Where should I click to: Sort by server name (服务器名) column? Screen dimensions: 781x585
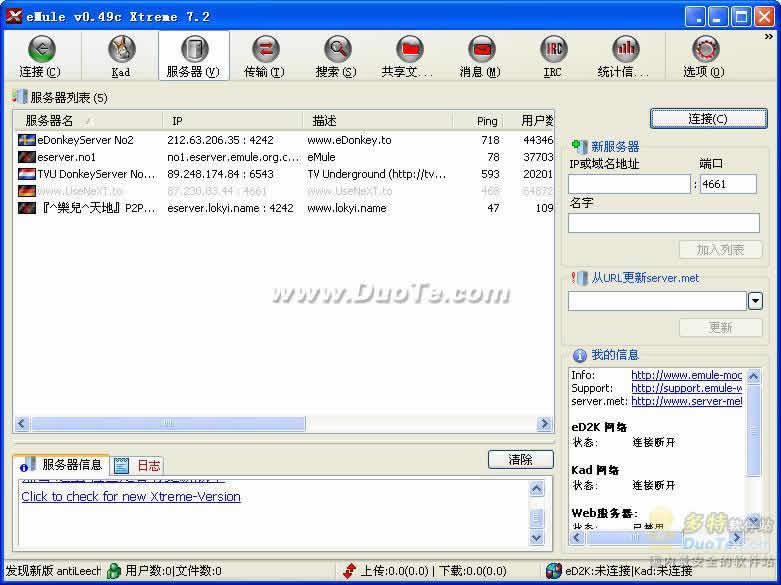[88, 121]
